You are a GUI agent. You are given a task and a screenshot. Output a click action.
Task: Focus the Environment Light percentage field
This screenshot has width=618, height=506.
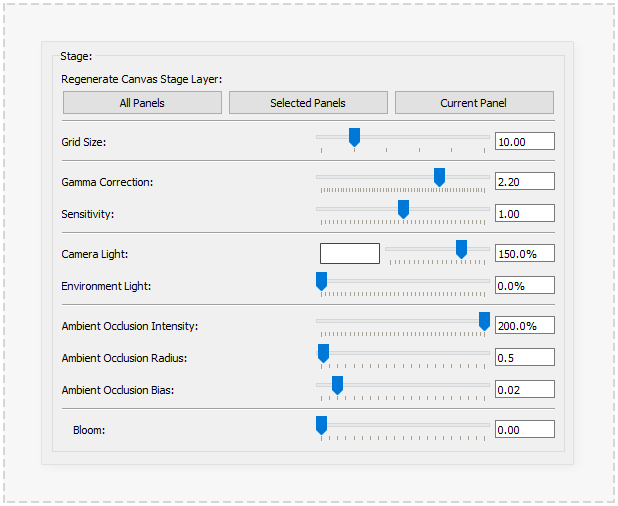[524, 286]
